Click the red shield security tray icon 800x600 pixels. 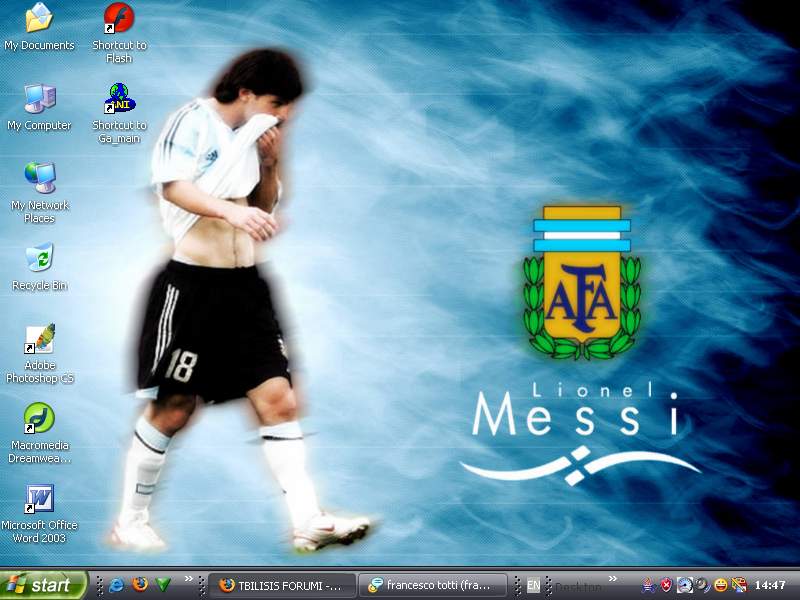point(666,585)
